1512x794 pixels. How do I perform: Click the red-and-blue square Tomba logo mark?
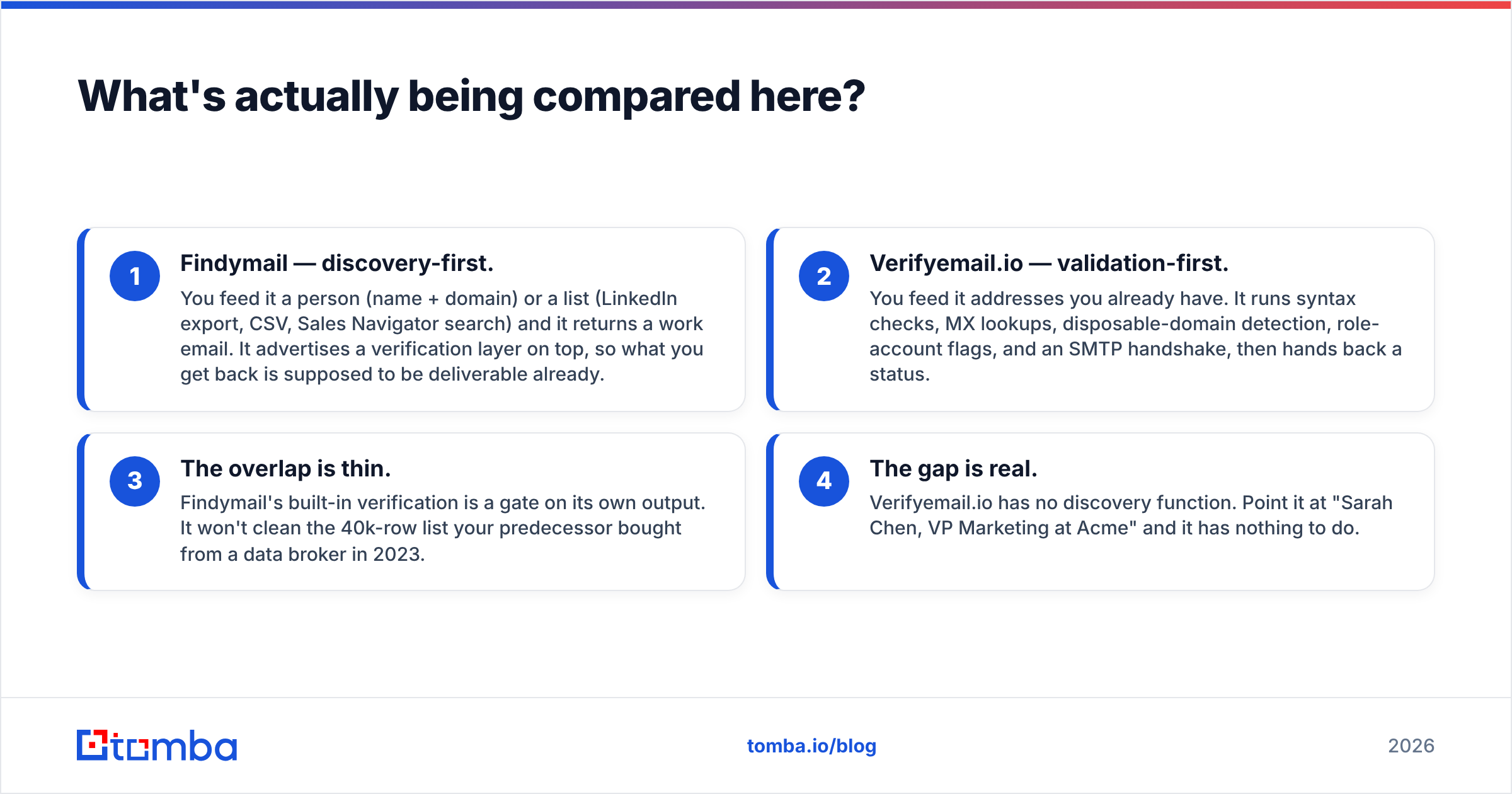[x=93, y=745]
